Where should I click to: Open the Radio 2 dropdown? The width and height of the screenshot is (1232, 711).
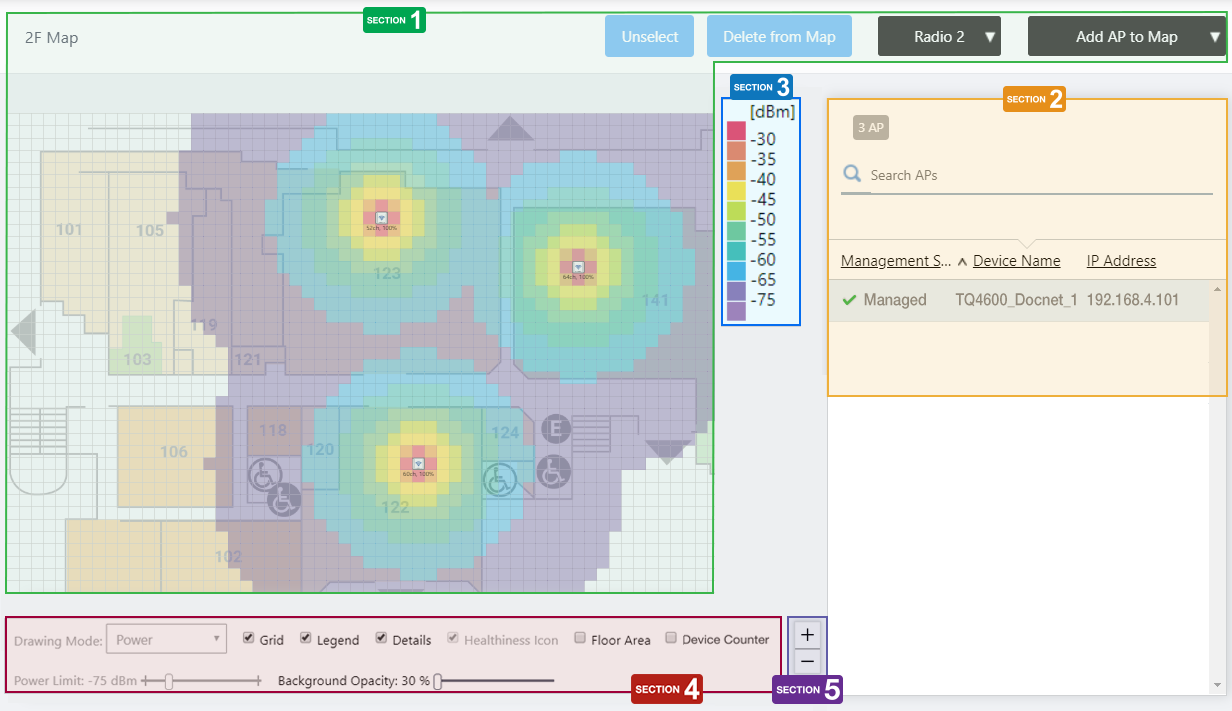coord(939,37)
